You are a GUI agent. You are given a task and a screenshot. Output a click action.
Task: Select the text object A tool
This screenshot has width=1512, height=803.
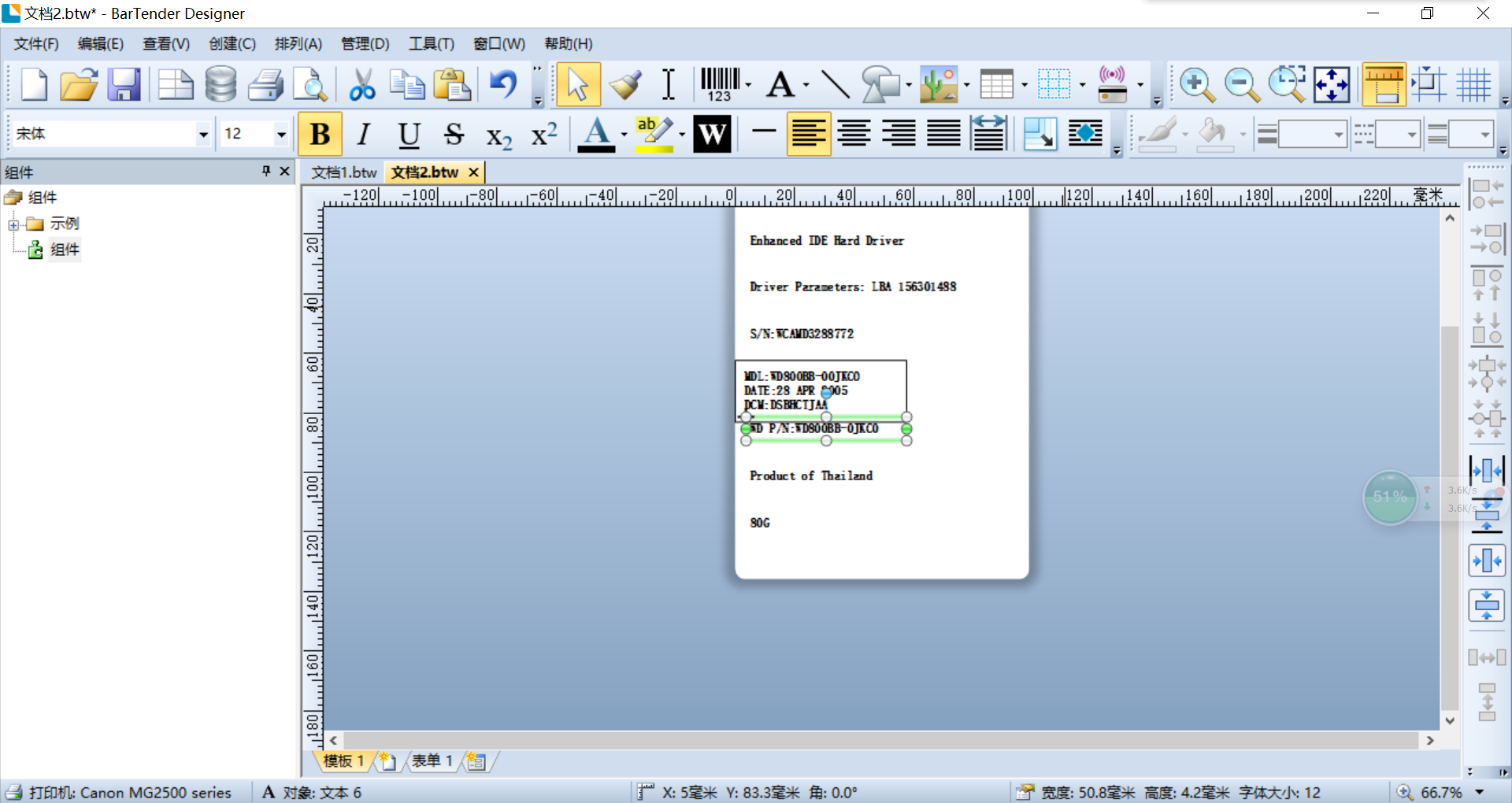780,85
